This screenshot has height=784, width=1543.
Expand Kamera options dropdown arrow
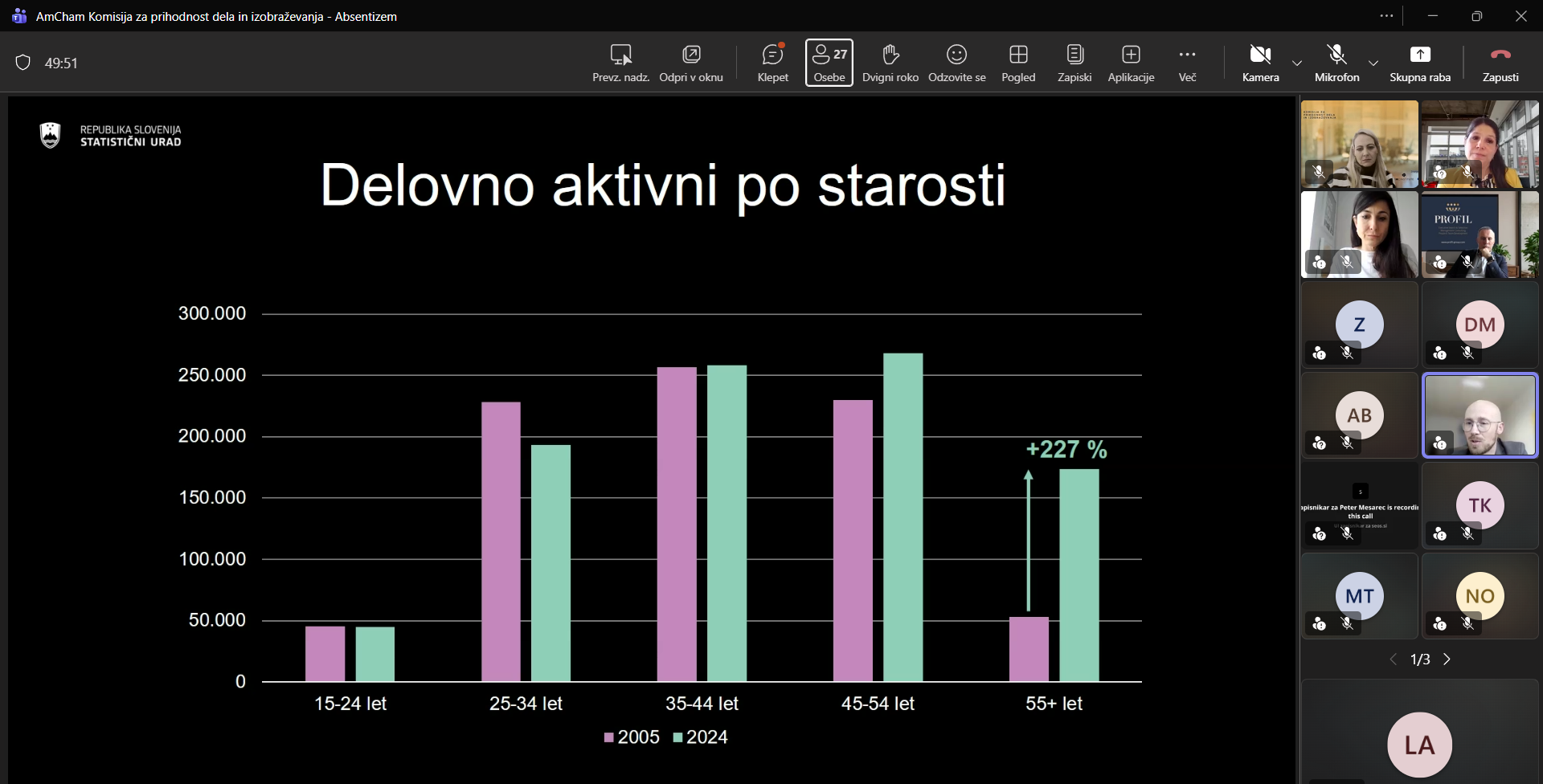point(1297,63)
